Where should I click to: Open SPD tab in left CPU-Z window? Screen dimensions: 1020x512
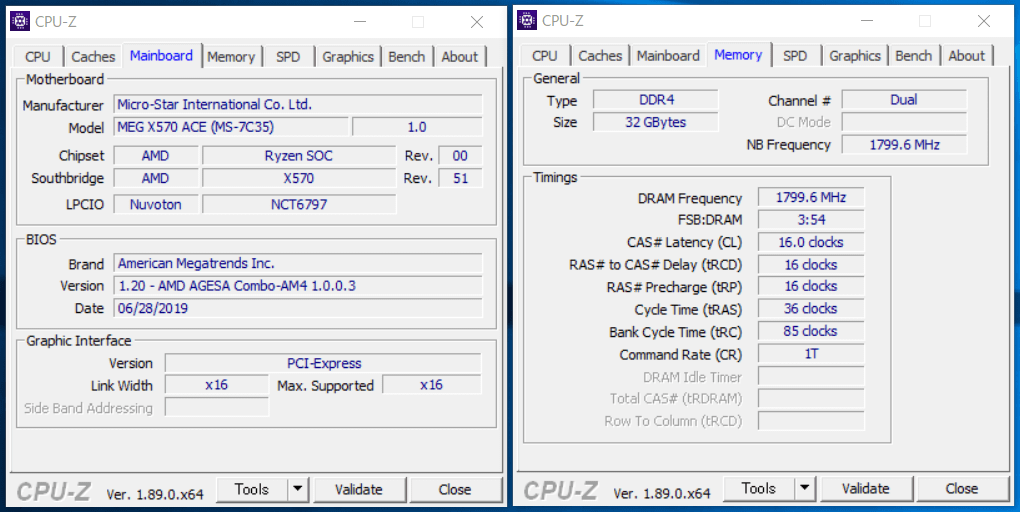point(288,57)
